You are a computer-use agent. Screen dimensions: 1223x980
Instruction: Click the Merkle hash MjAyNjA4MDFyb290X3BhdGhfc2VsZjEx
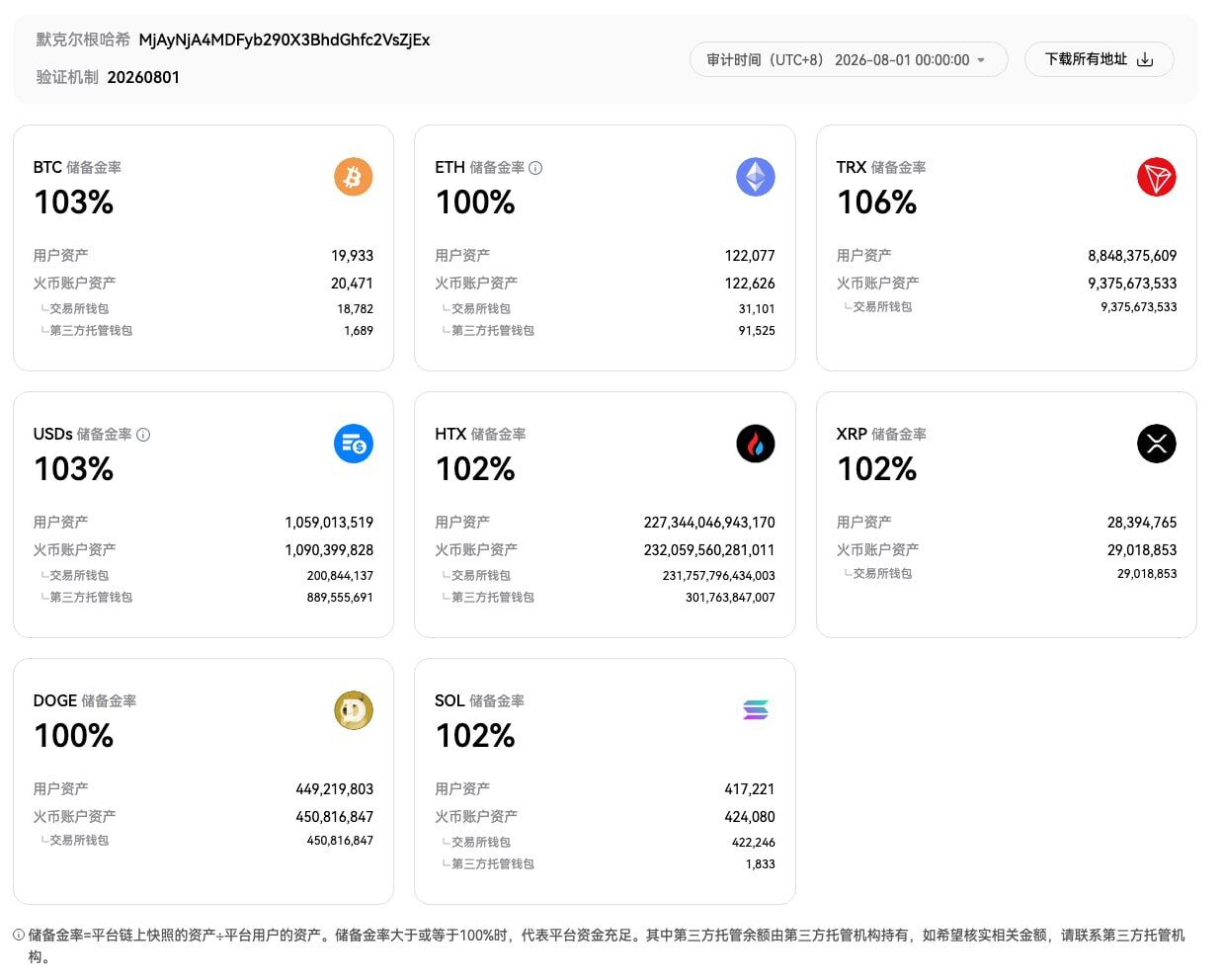[285, 41]
